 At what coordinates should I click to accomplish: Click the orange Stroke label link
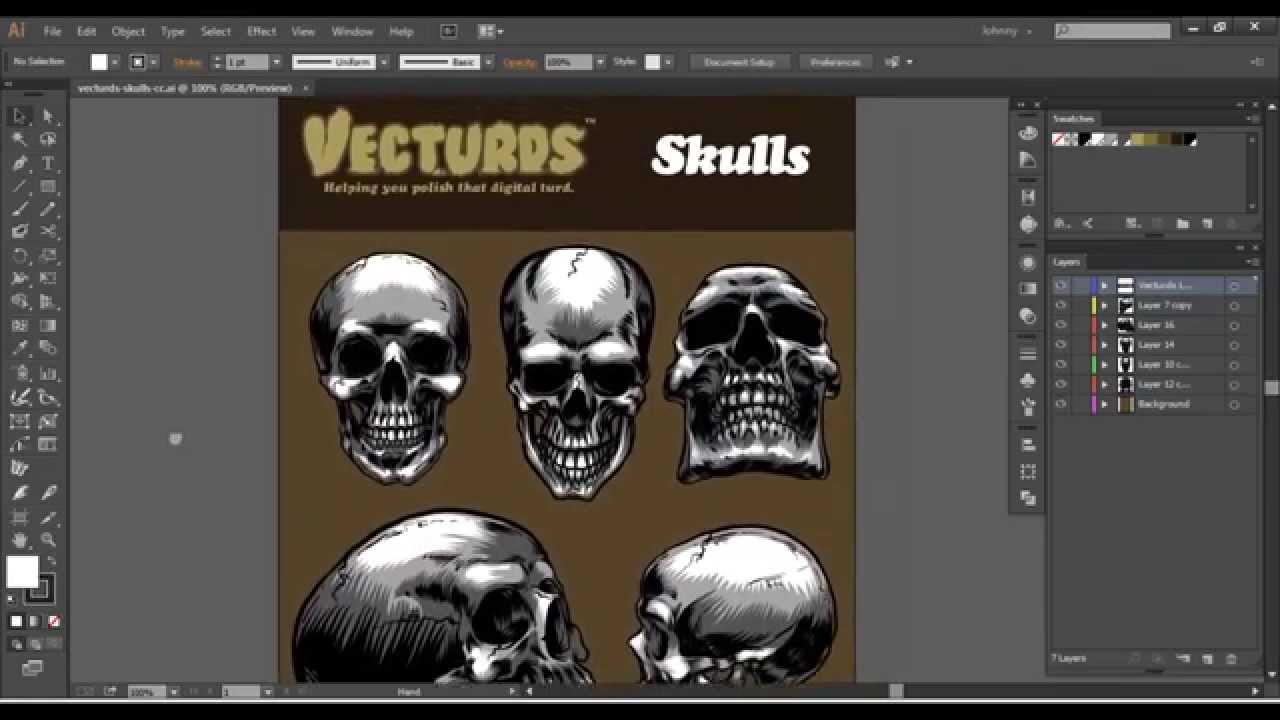pos(187,62)
